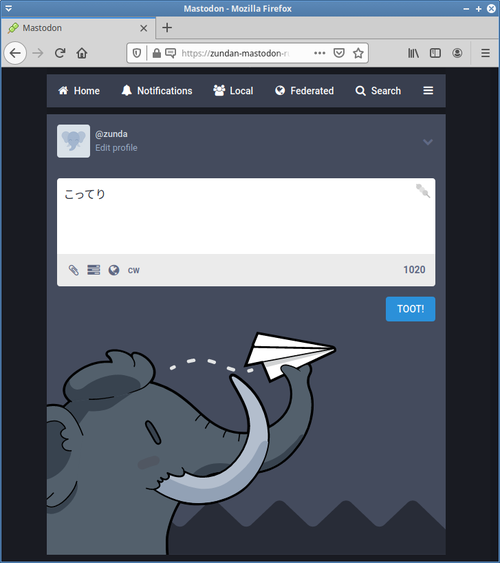Open the Mastodon hamburger navigation menu

pyautogui.click(x=428, y=90)
